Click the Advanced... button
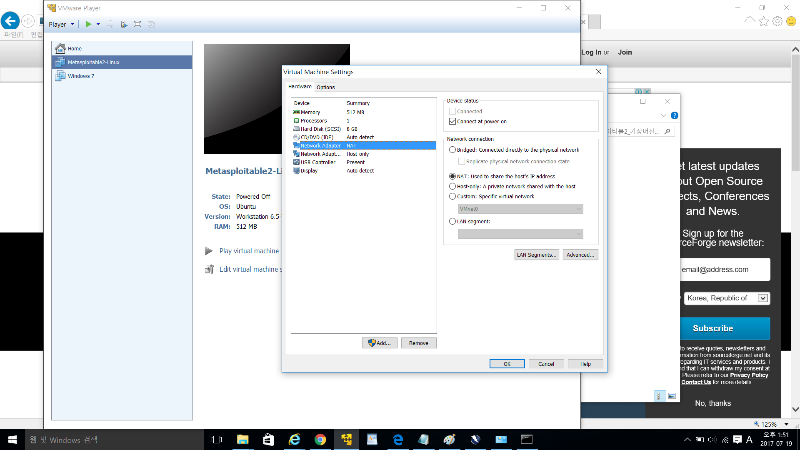The width and height of the screenshot is (800, 450). pos(580,255)
